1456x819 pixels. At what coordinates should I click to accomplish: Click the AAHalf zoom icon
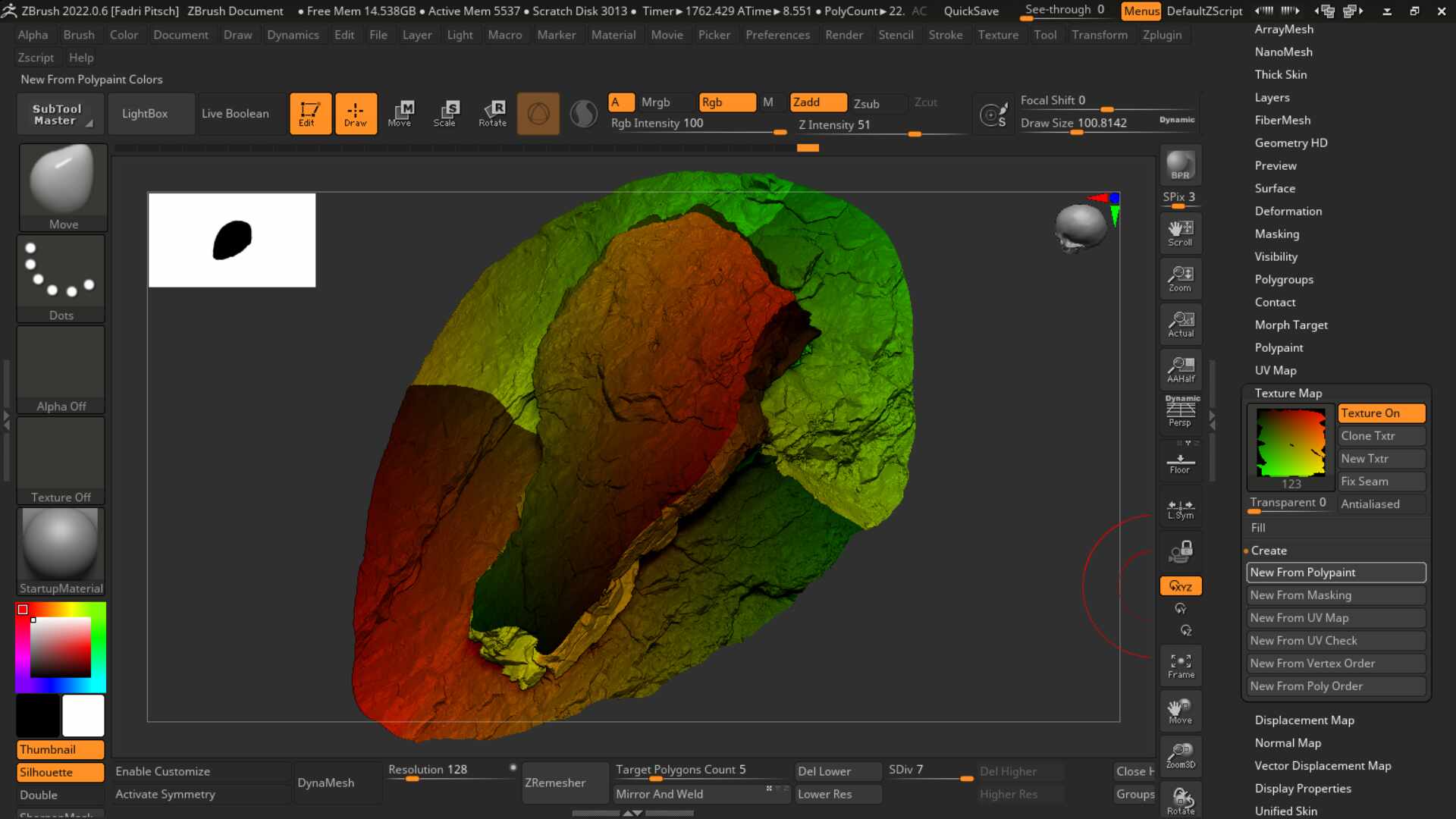click(1180, 369)
